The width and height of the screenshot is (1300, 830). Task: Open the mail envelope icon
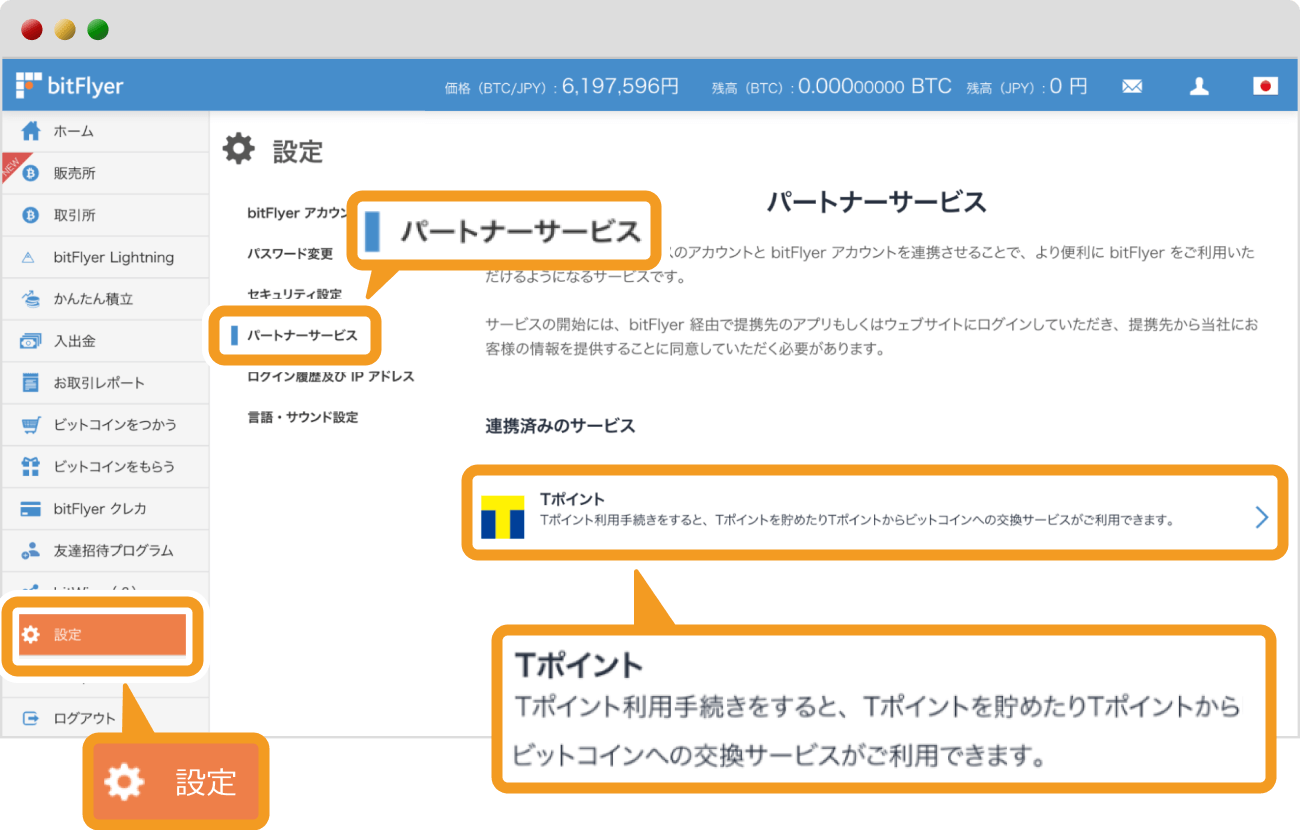coord(1132,87)
